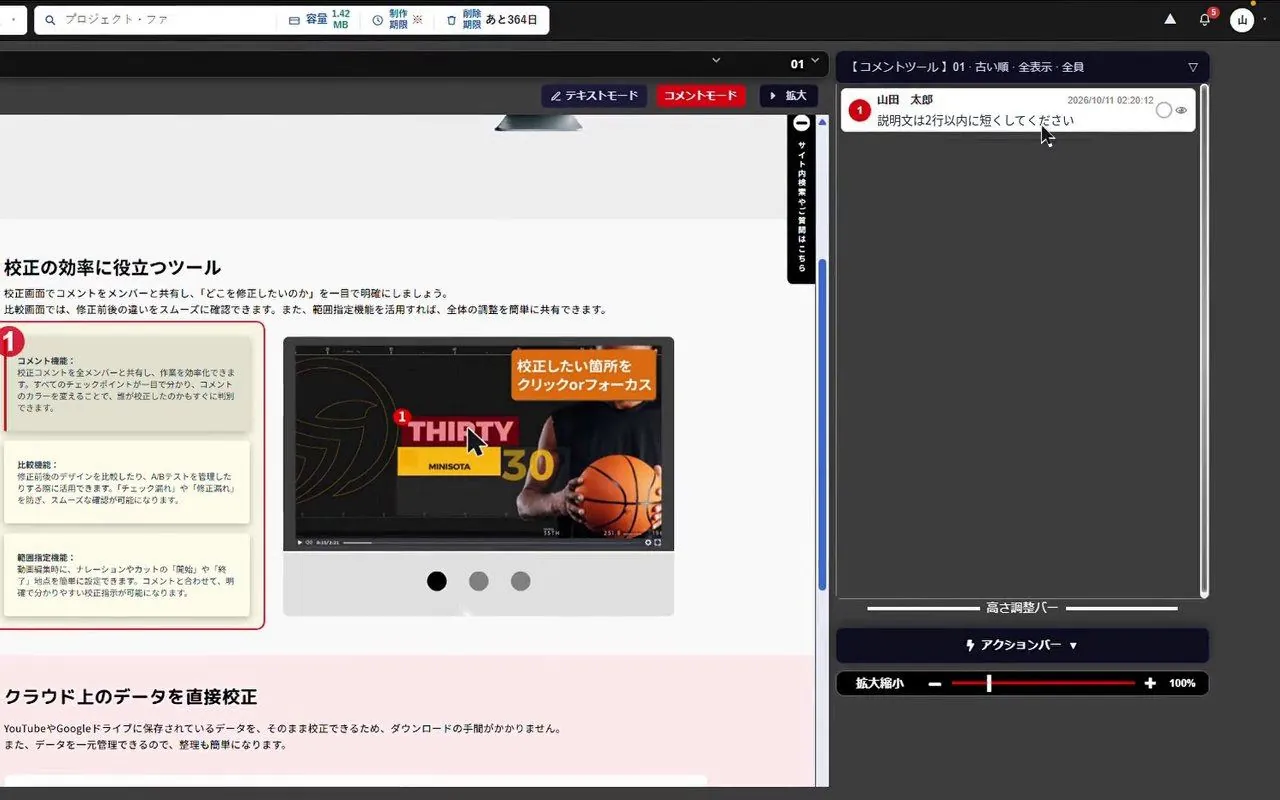The height and width of the screenshot is (800, 1280).
Task: Open the video player settings gear
Action: pyautogui.click(x=648, y=542)
